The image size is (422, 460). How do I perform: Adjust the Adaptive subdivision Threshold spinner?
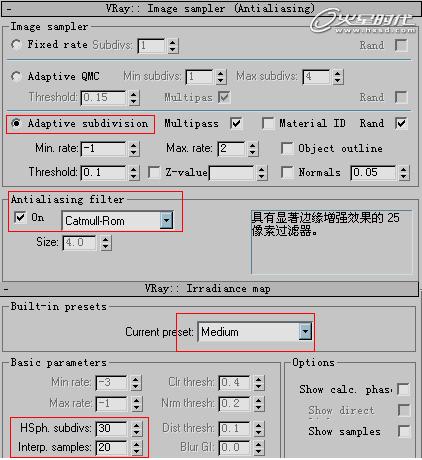click(133, 173)
